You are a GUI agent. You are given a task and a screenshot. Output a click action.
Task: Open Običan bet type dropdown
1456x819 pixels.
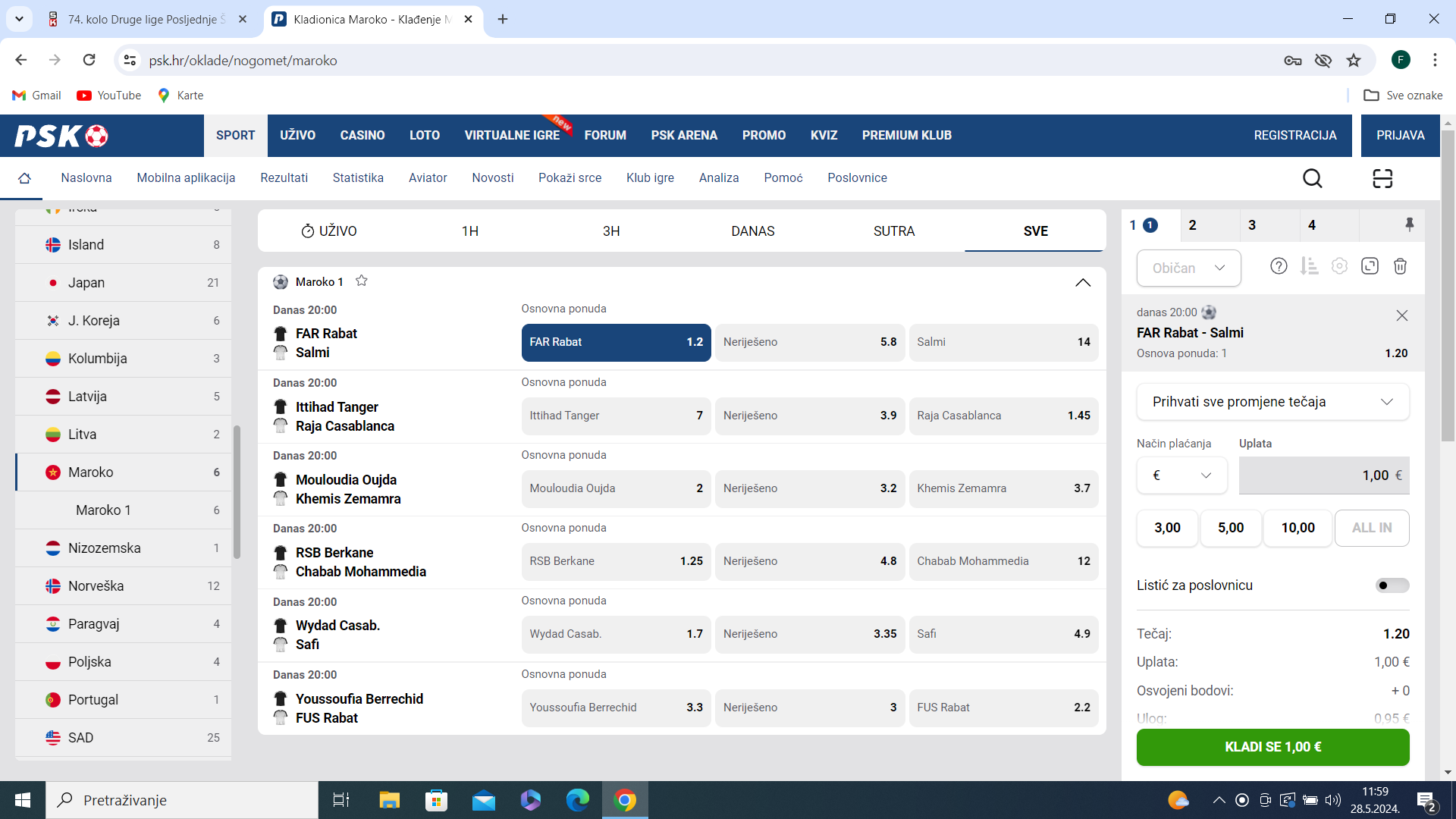1188,268
